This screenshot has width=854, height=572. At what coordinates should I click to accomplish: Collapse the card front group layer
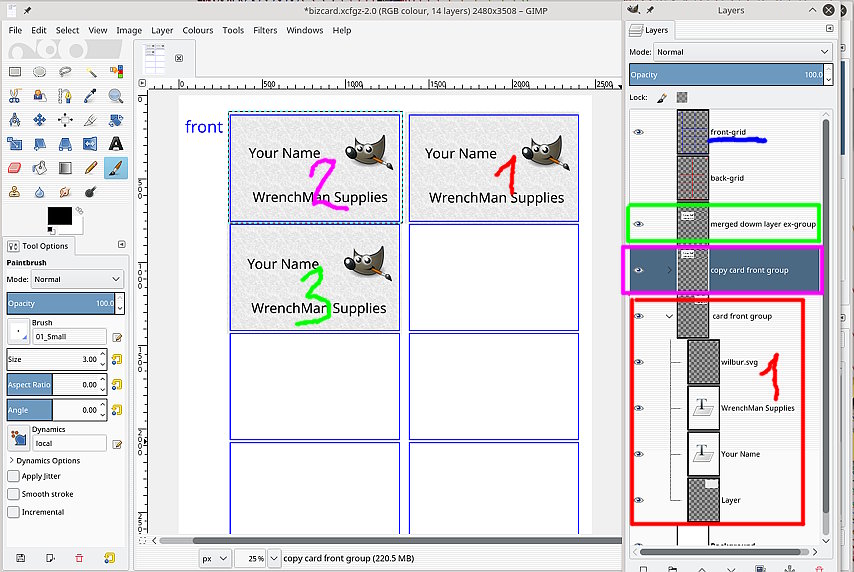click(668, 316)
